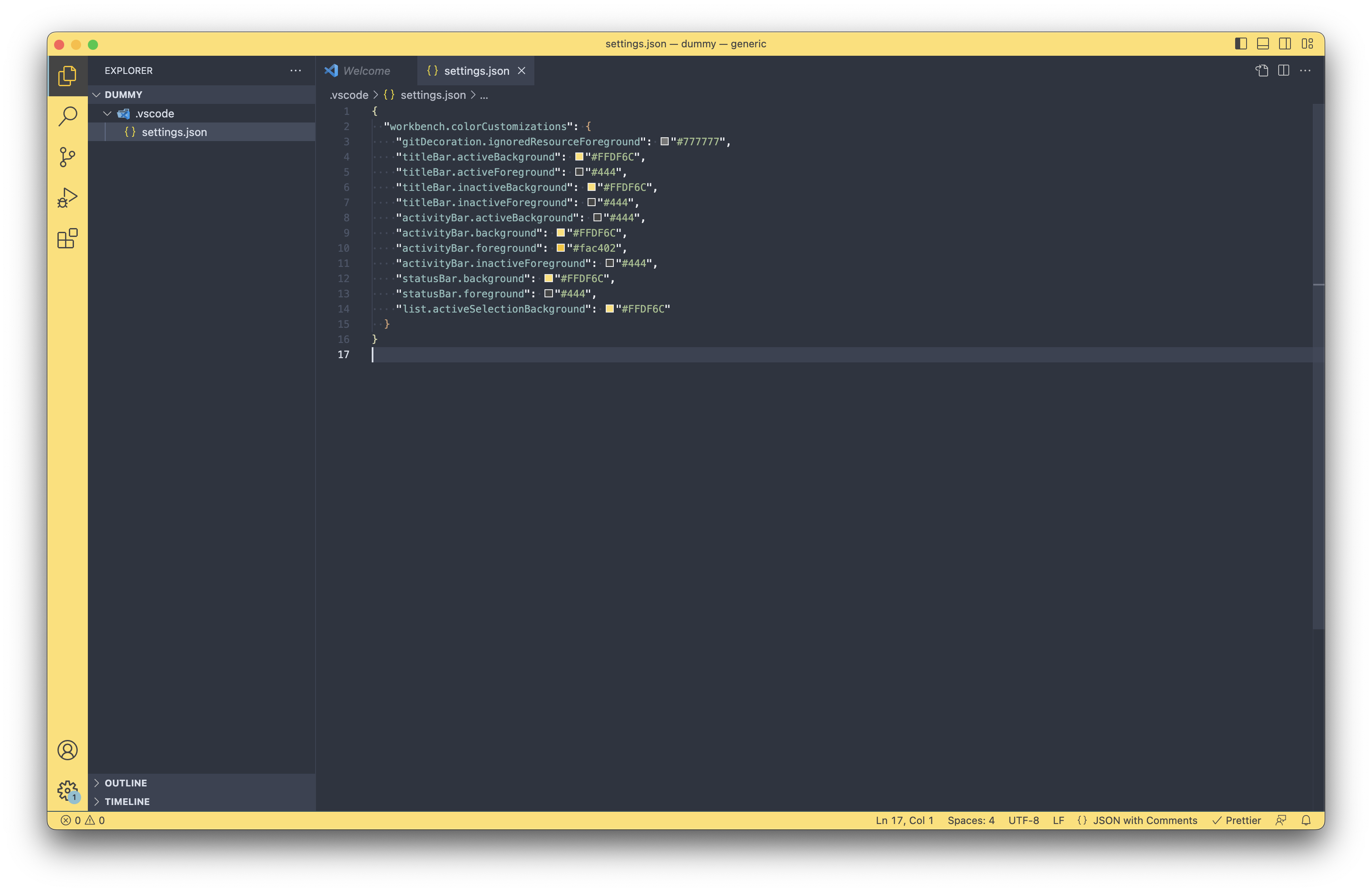Change encoding via UTF-8
This screenshot has width=1372, height=892.
pyautogui.click(x=1023, y=820)
